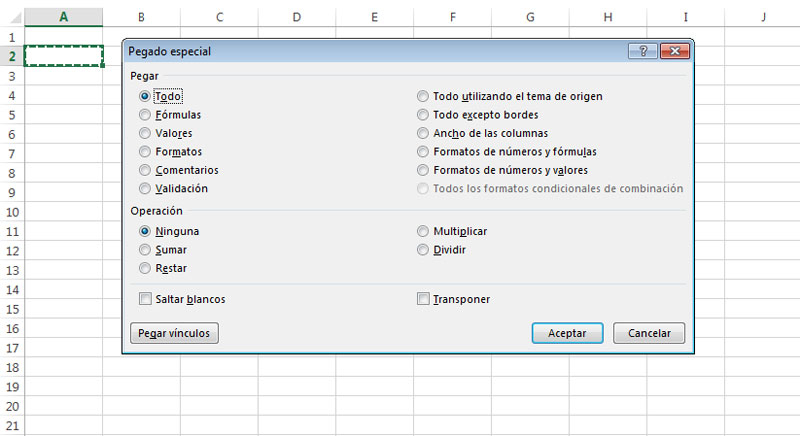The height and width of the screenshot is (436, 800).
Task: Select the Valores paste option
Action: pyautogui.click(x=145, y=133)
